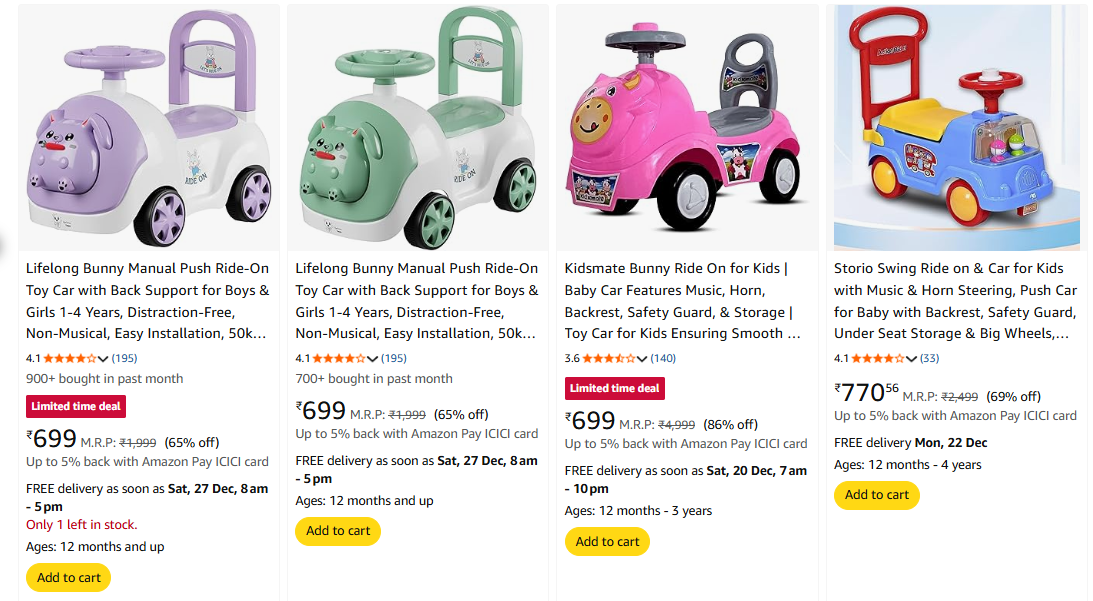Image resolution: width=1093 pixels, height=601 pixels.
Task: Add Storio Swing Ride on to cart
Action: coord(876,495)
